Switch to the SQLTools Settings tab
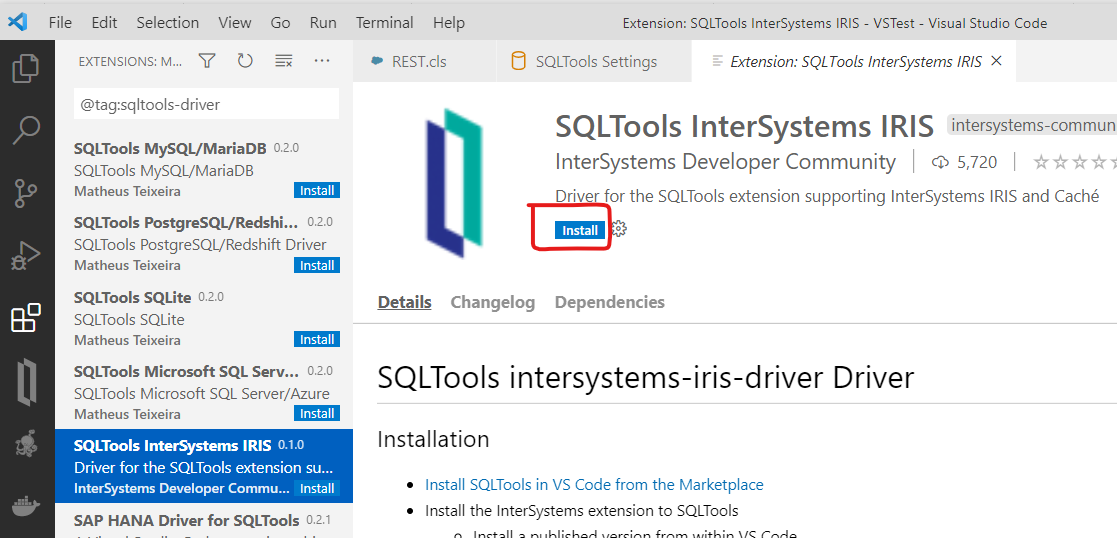The width and height of the screenshot is (1117, 538). tap(596, 62)
